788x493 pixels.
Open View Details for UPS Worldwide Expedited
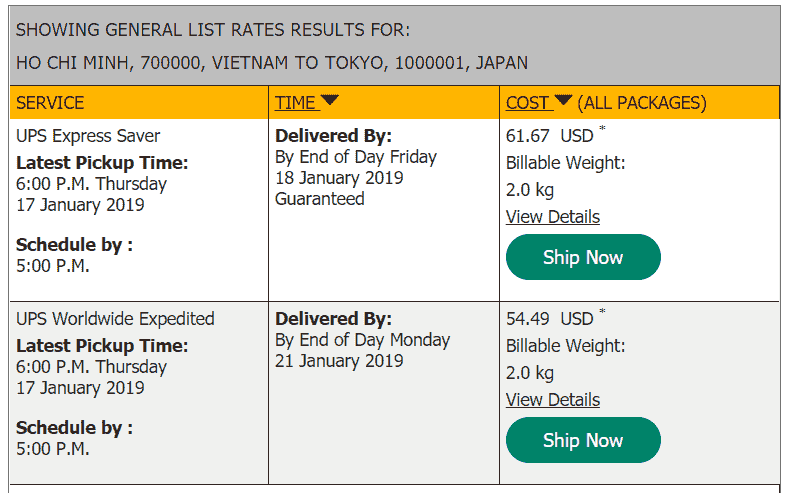553,400
